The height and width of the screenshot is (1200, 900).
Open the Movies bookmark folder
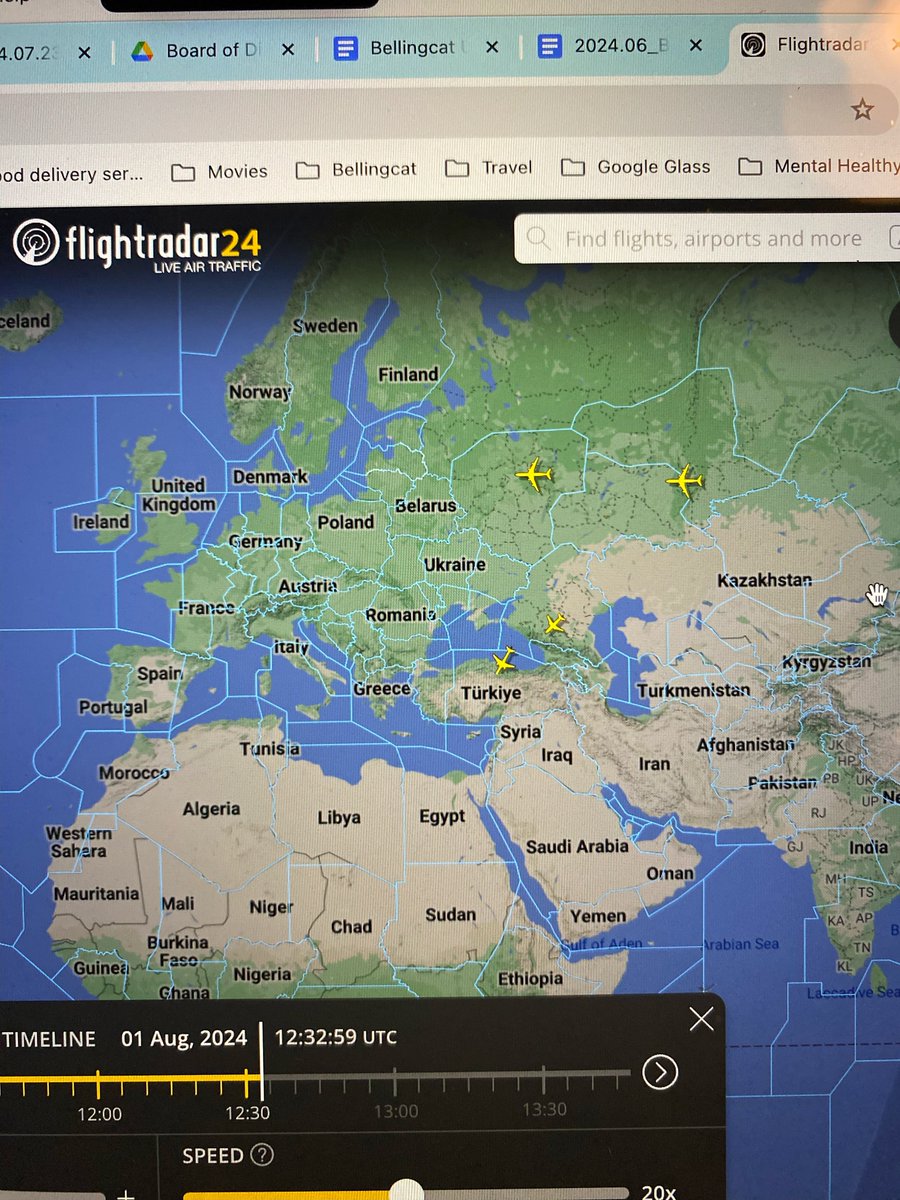[x=219, y=171]
